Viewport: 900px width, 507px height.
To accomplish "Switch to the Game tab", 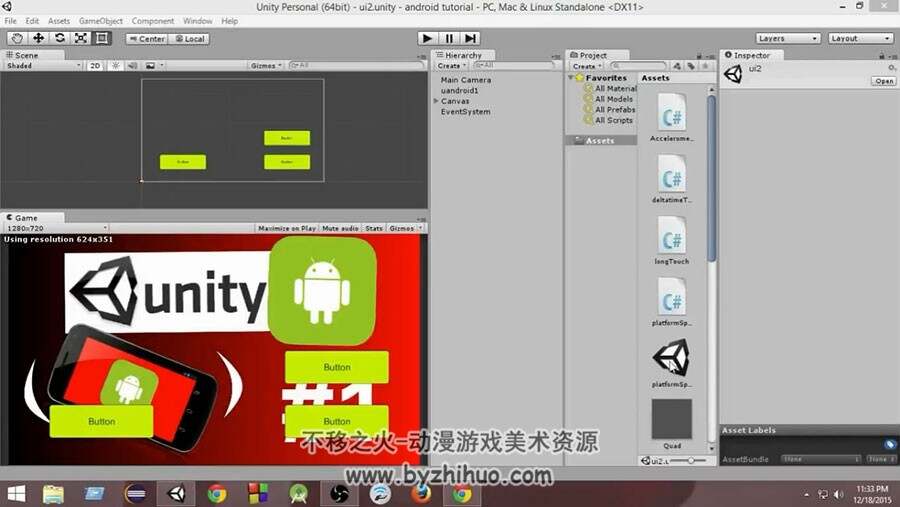I will pos(33,218).
